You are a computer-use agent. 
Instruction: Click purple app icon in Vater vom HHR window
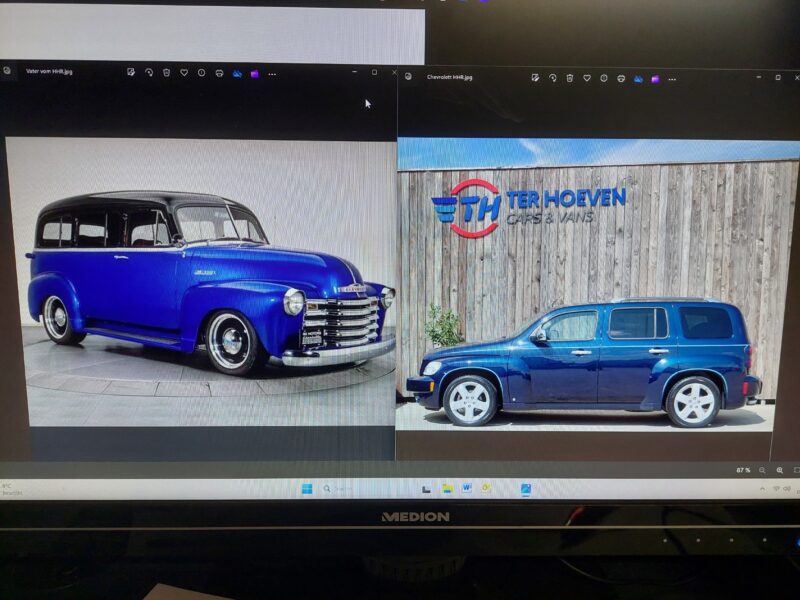coord(255,74)
